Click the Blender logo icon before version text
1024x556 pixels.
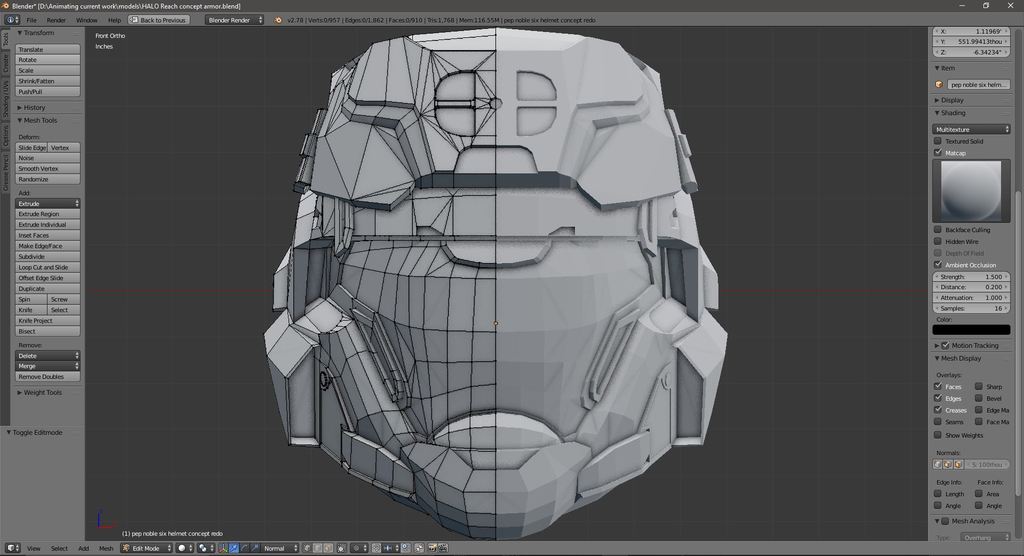(x=278, y=19)
